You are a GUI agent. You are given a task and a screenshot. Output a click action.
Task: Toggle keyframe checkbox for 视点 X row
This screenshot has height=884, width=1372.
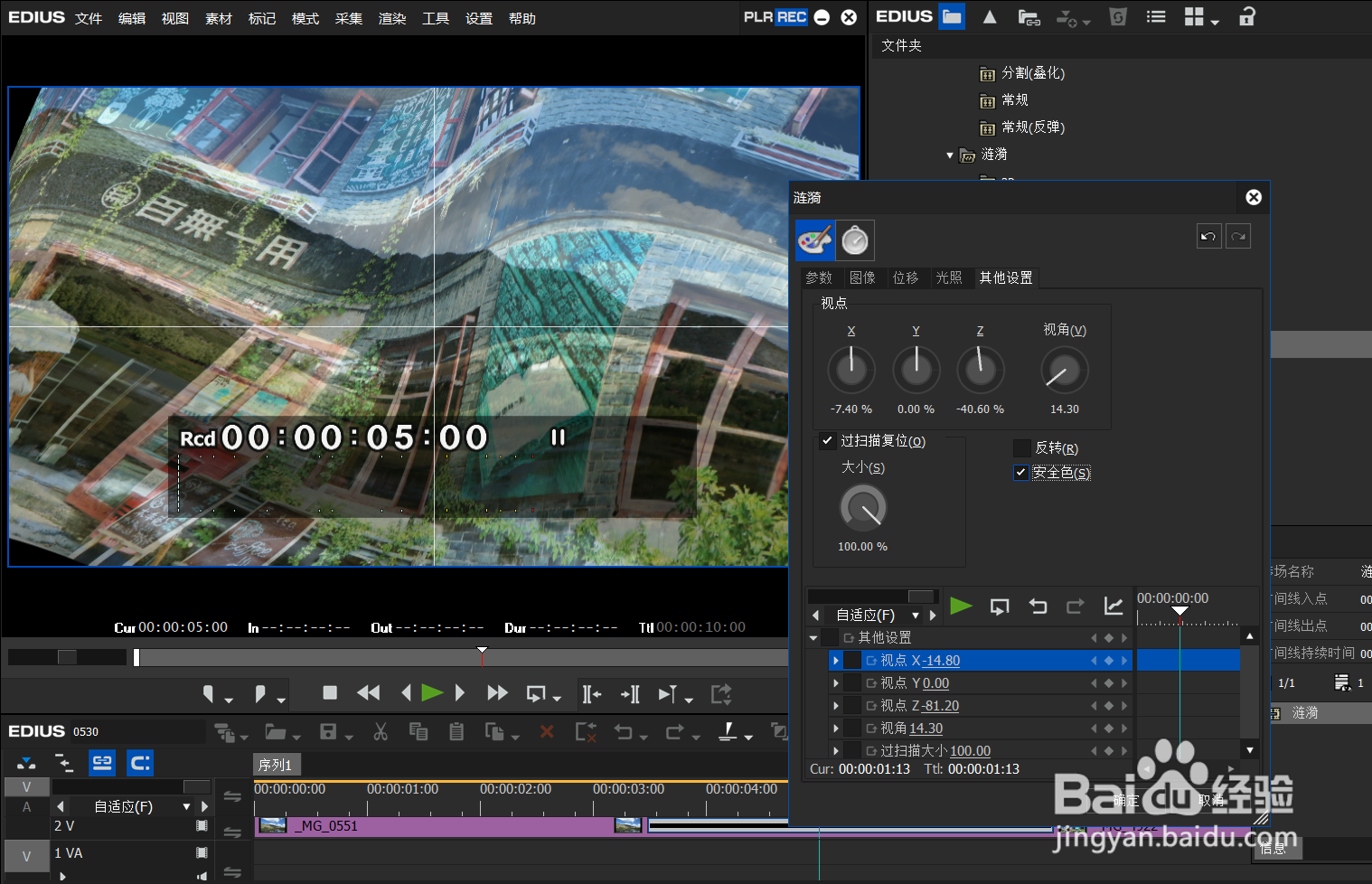click(x=852, y=661)
